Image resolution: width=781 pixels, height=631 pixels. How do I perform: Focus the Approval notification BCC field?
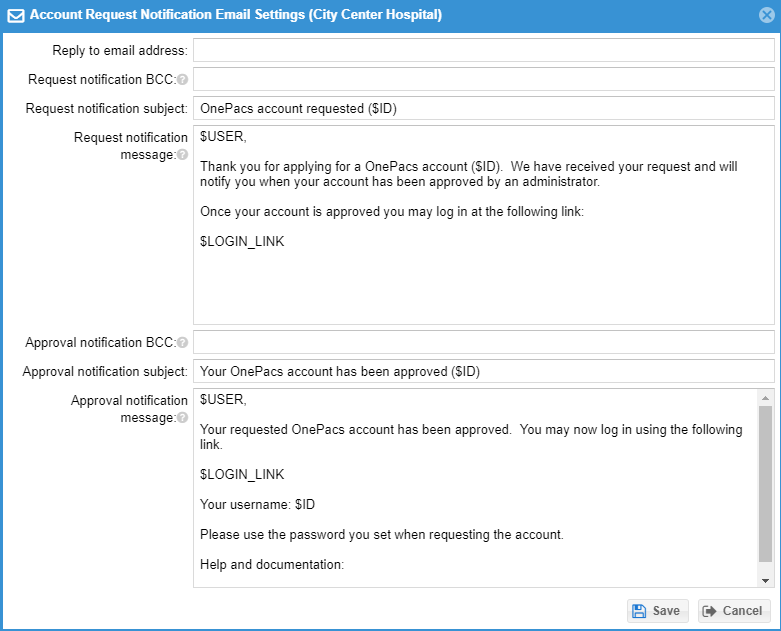click(484, 342)
